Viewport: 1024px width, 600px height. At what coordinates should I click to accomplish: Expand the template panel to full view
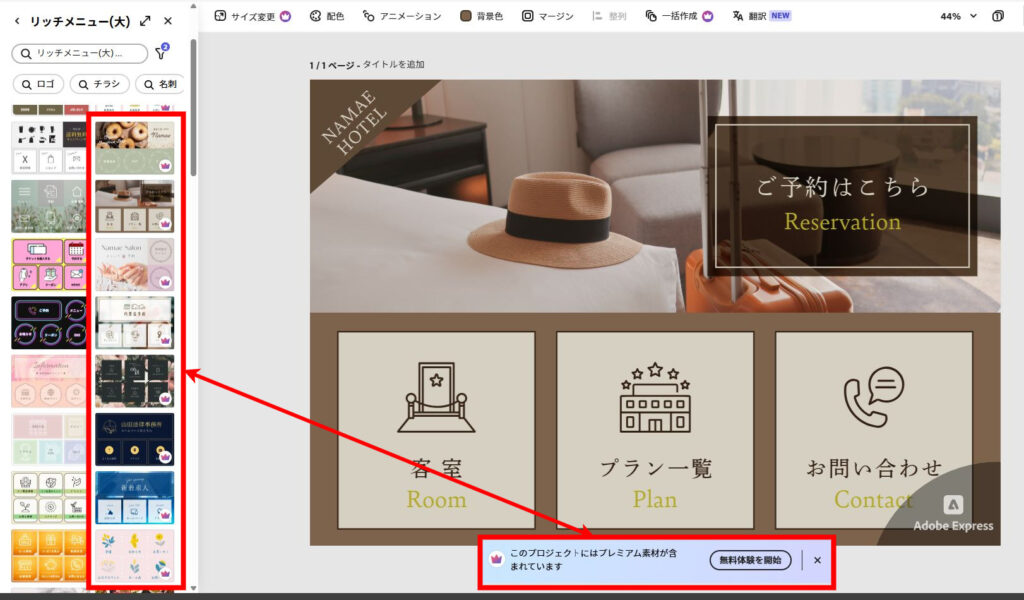coord(146,21)
